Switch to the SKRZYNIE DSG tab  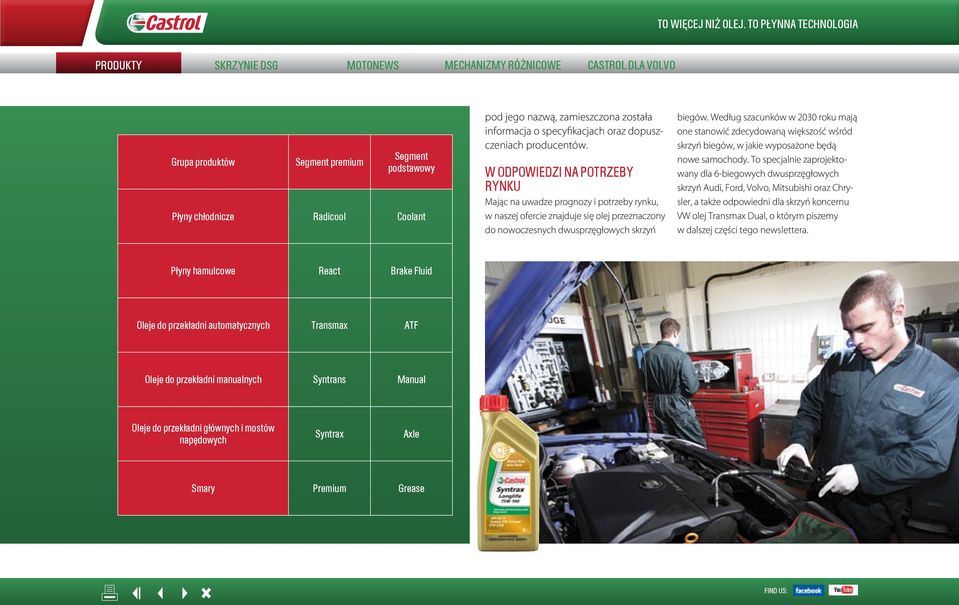(246, 65)
